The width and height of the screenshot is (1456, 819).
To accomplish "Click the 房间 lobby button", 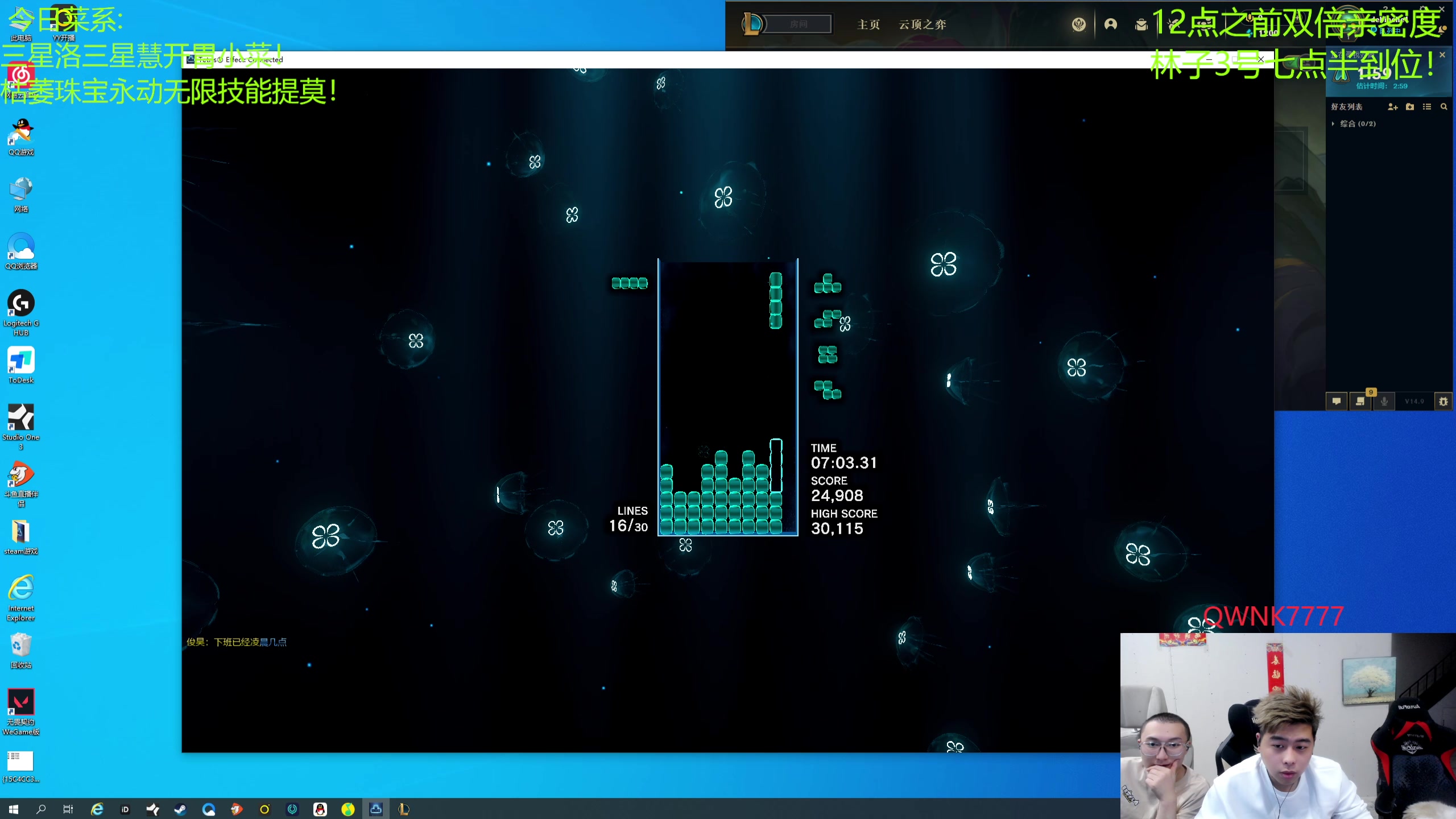I will click(799, 24).
